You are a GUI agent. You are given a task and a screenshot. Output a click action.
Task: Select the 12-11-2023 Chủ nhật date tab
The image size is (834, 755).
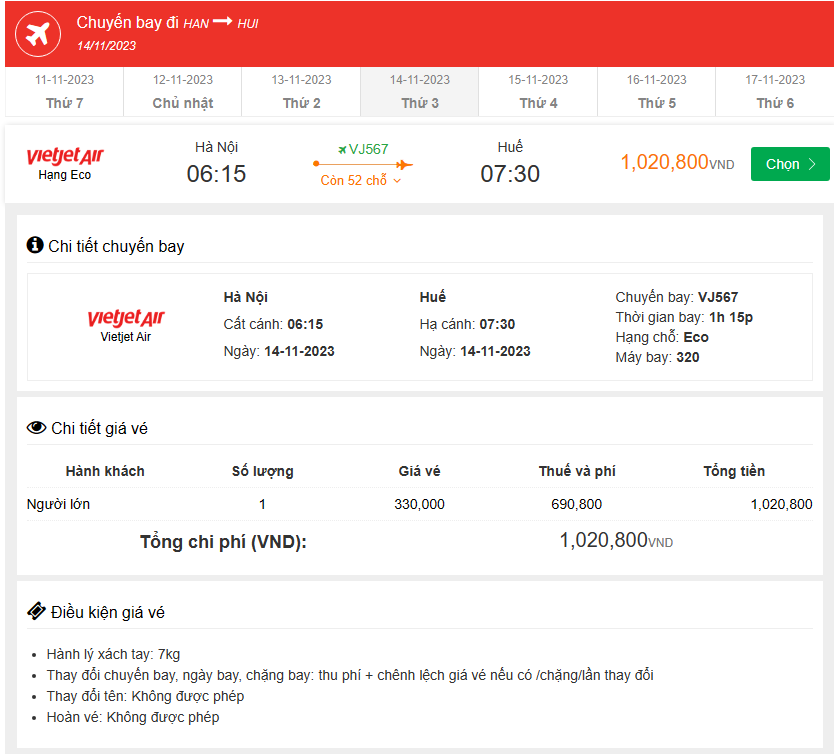coord(182,91)
